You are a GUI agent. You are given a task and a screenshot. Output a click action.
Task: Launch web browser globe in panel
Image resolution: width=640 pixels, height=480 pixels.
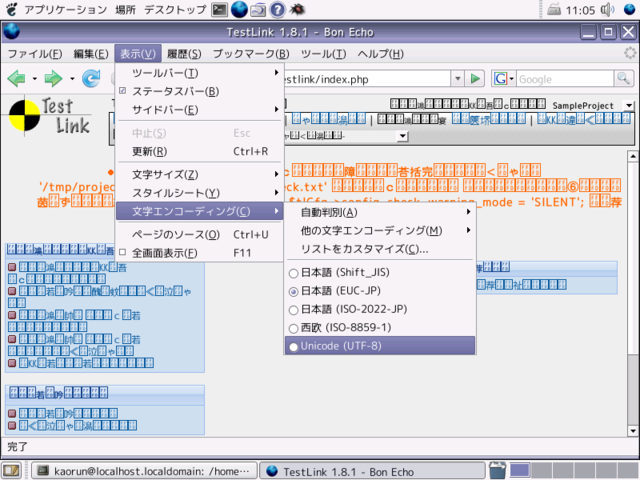(239, 9)
